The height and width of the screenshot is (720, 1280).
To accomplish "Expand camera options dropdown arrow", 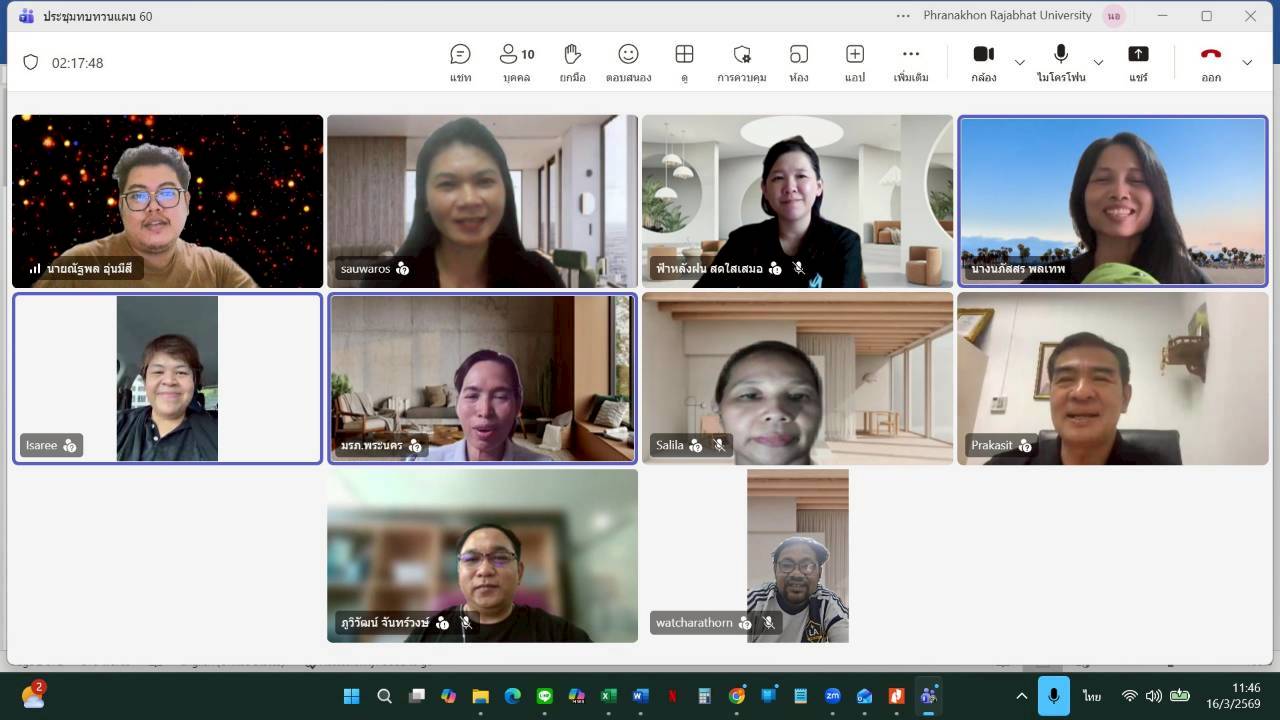I will 1019,63.
